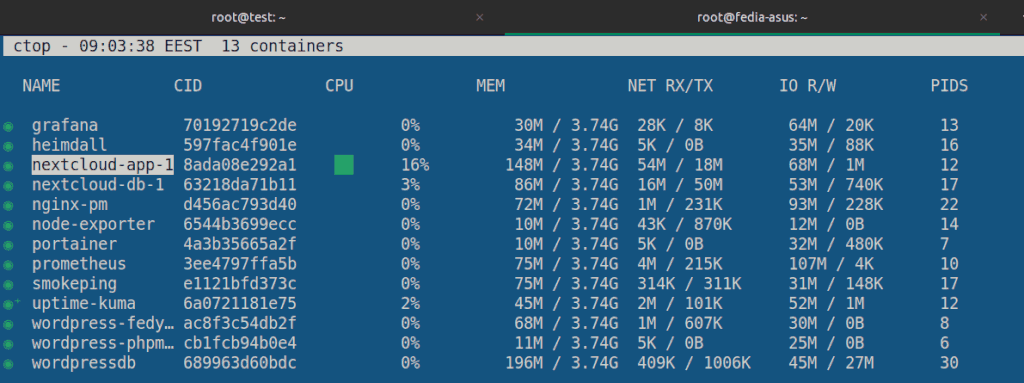Click container ID 4a3b35665a2f
Screen dimensions: 1024x383
tap(240, 244)
